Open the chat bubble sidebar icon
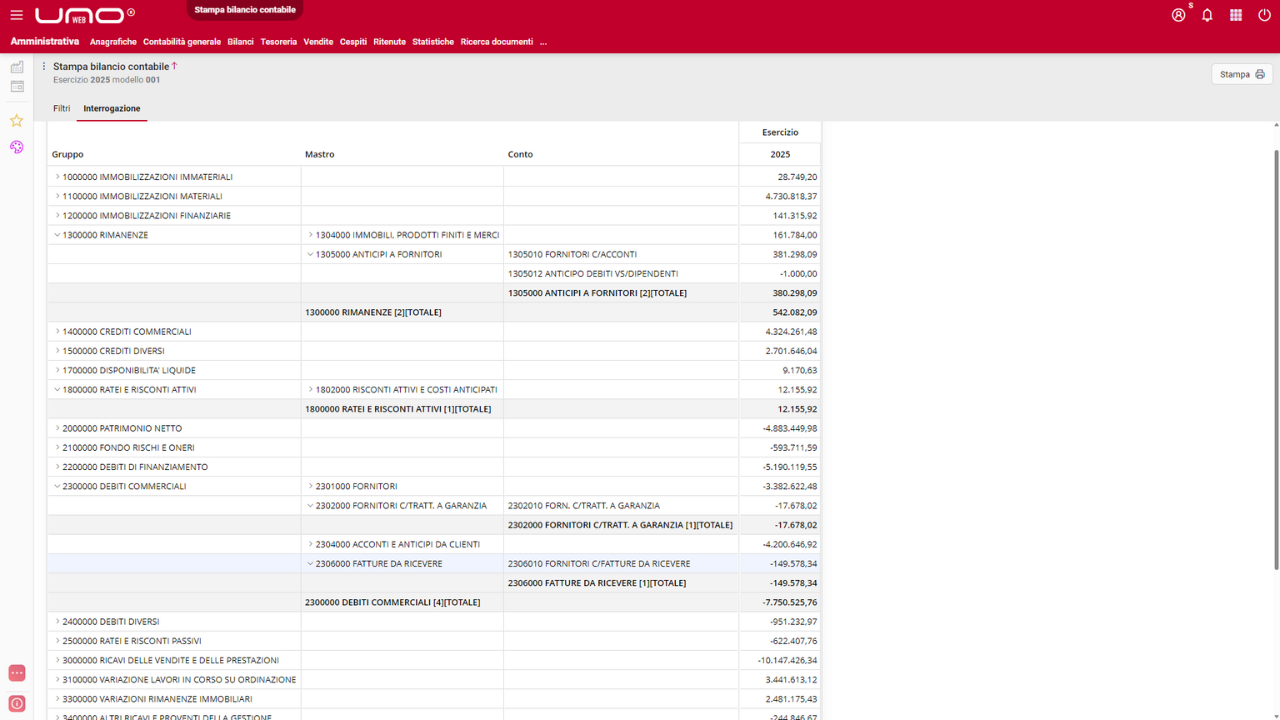The width and height of the screenshot is (1280, 720). pos(17,673)
